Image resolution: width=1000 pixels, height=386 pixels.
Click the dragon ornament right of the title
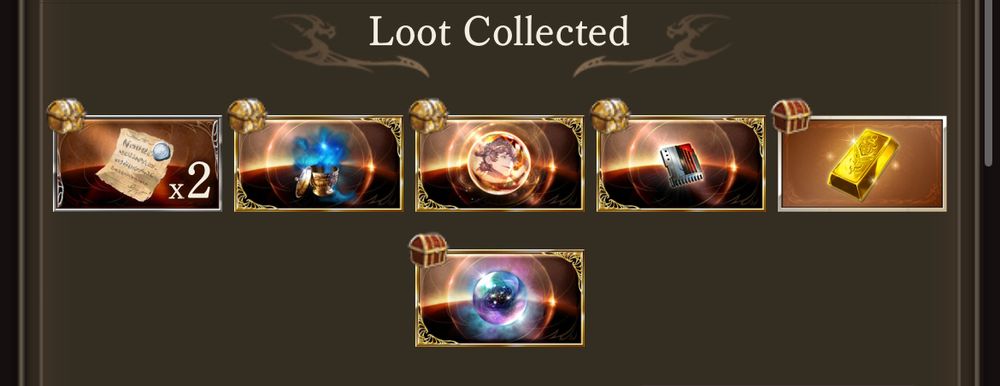[x=652, y=46]
